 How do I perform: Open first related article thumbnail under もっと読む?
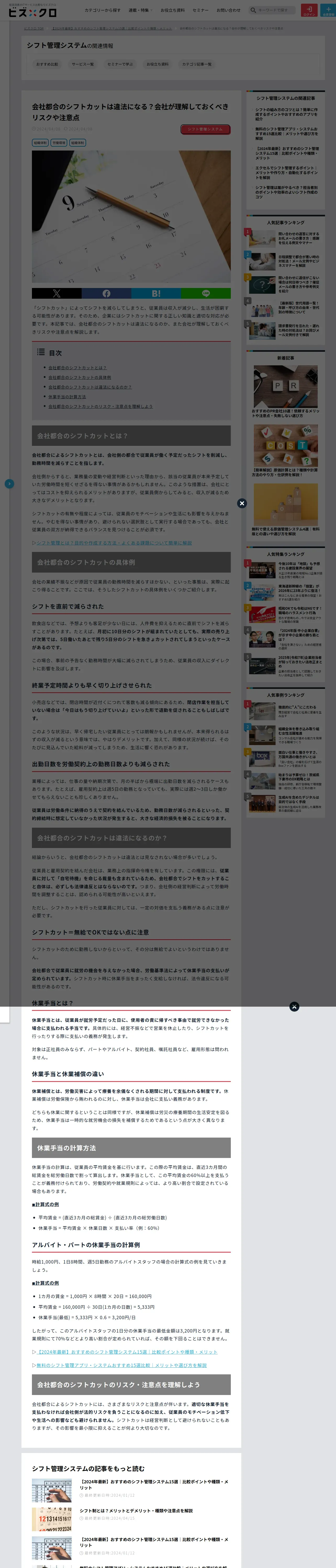tap(52, 1490)
